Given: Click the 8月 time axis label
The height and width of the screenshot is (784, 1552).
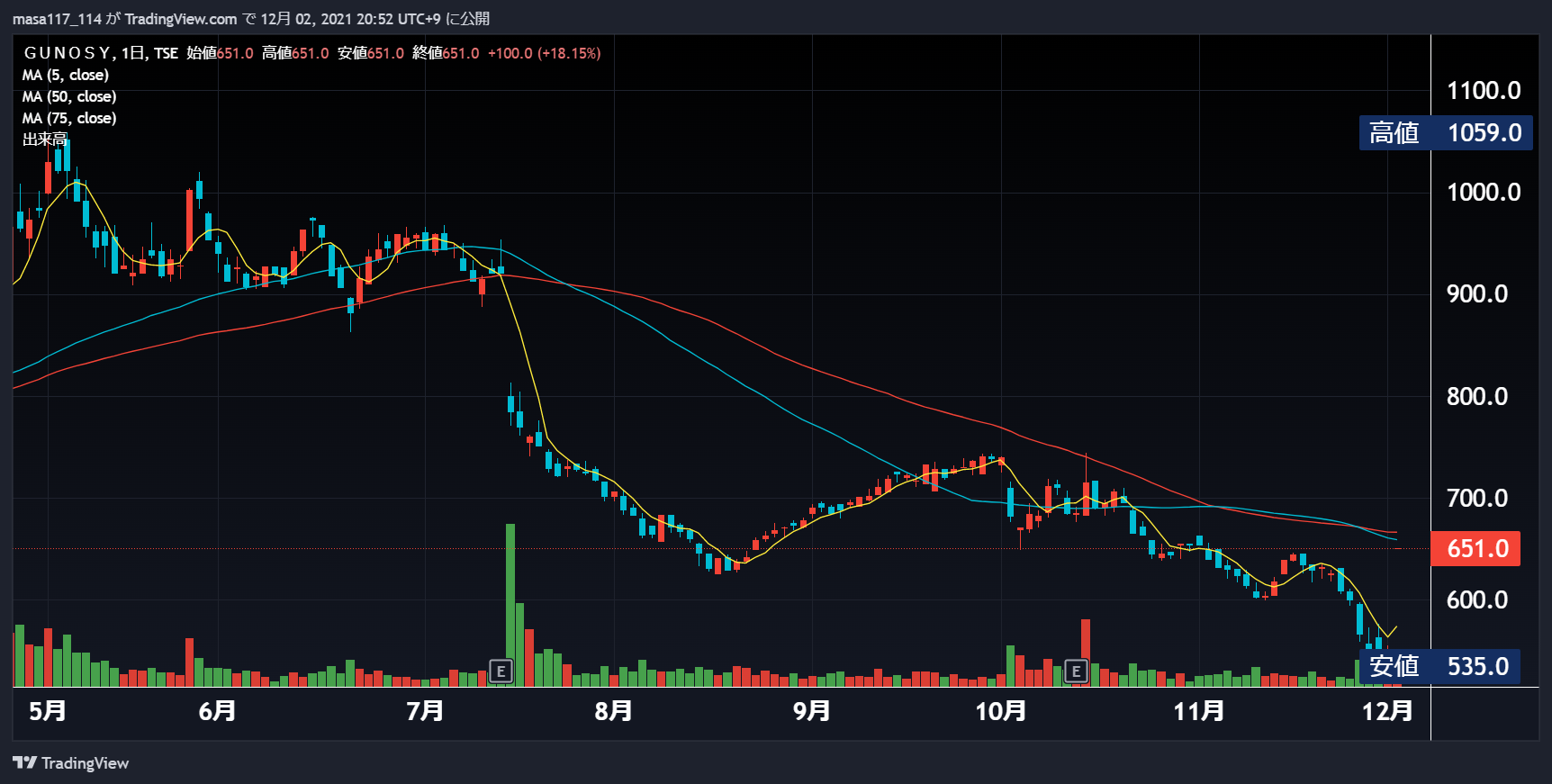Looking at the screenshot, I should tap(613, 711).
